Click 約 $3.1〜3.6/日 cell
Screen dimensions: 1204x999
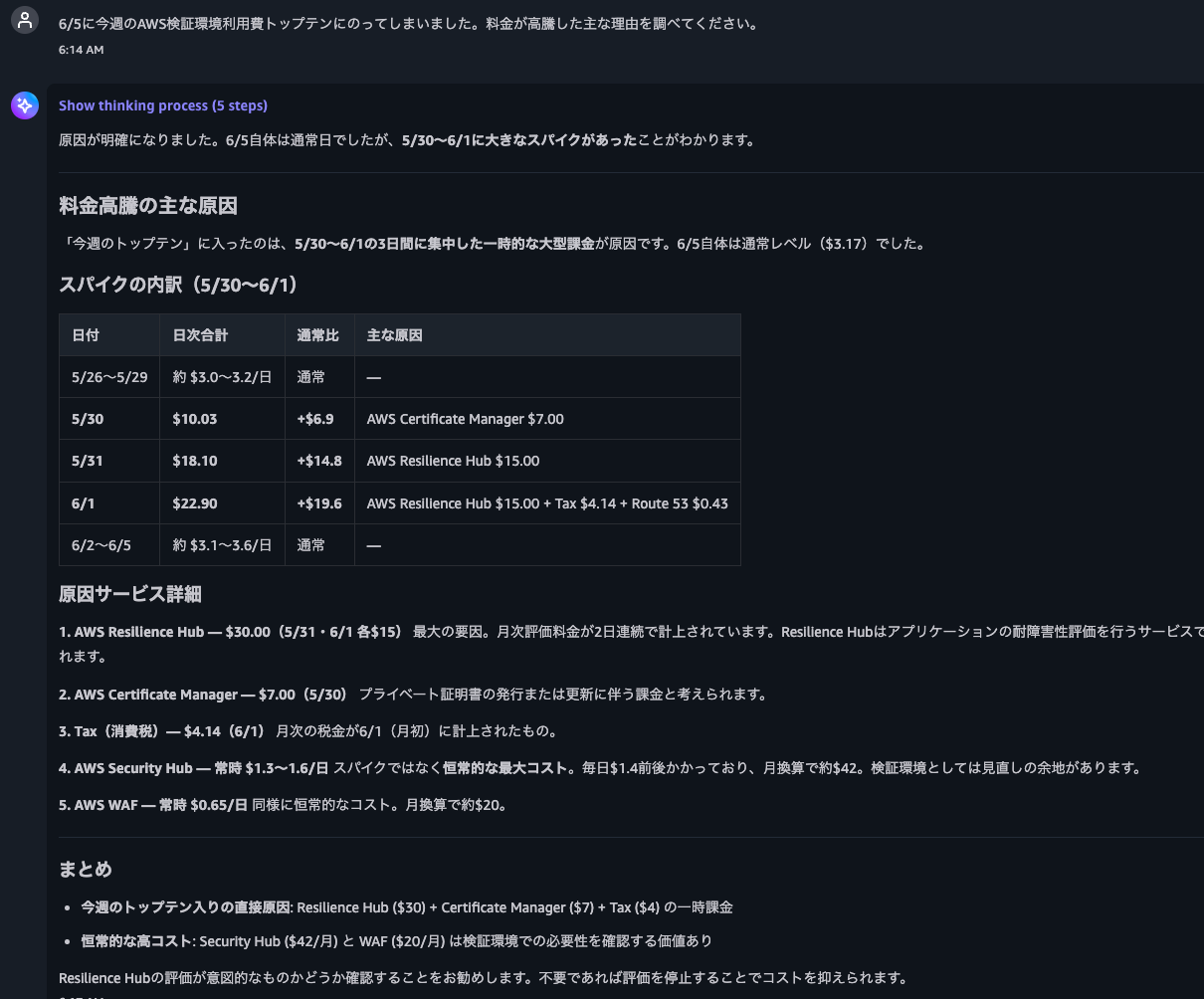pos(222,545)
